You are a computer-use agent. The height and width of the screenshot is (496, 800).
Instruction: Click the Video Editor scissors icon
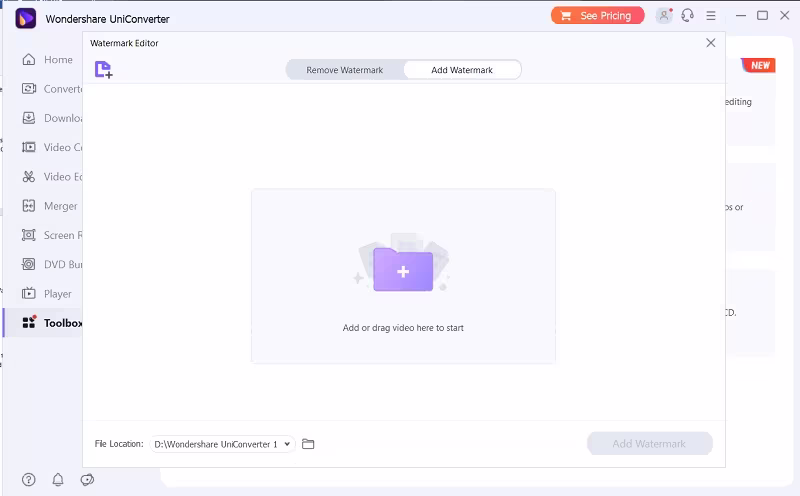29,177
